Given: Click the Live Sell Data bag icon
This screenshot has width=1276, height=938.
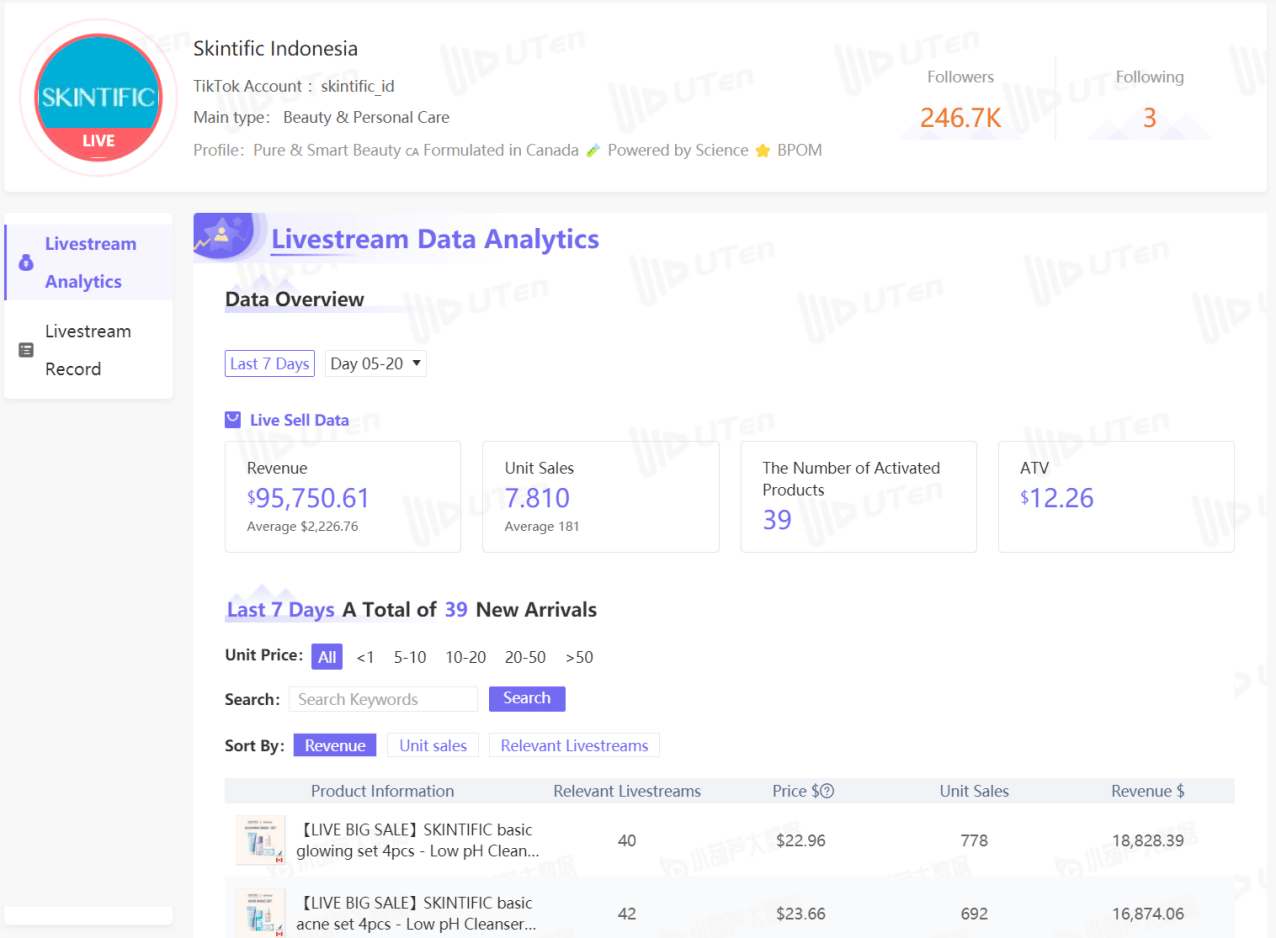Looking at the screenshot, I should [233, 420].
